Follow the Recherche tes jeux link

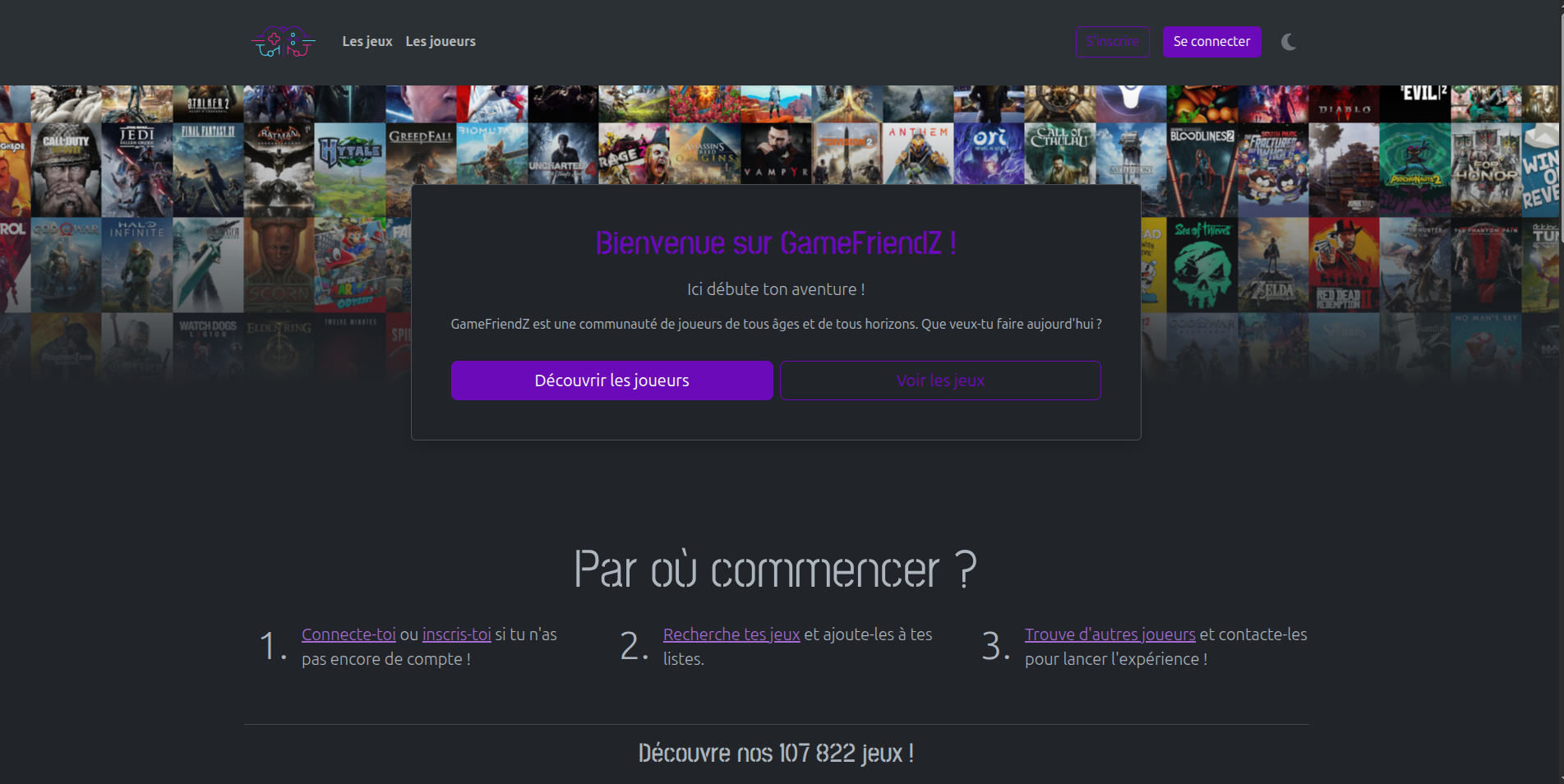coord(731,634)
